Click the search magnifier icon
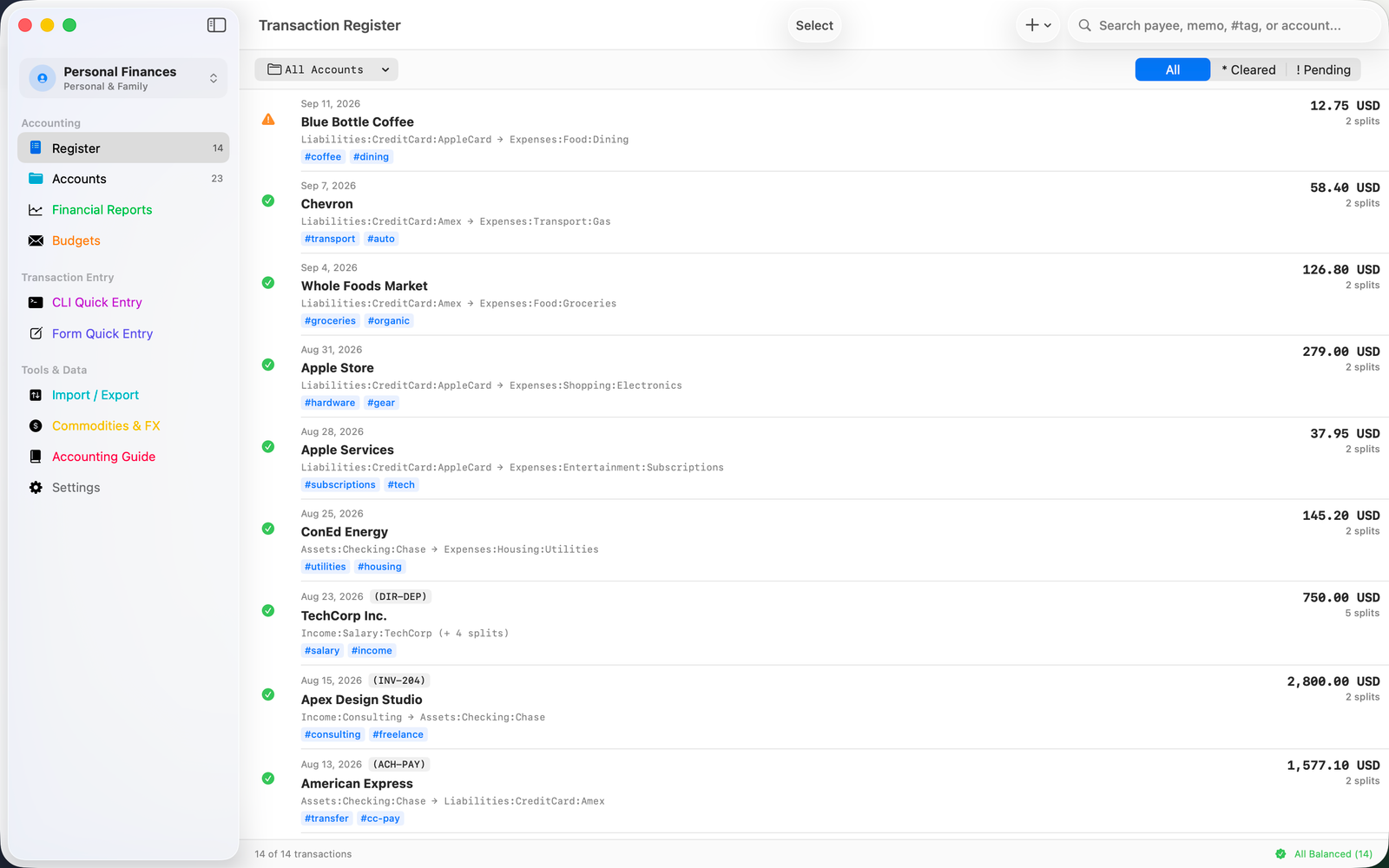Screen dimensions: 1389x868 tap(1085, 25)
